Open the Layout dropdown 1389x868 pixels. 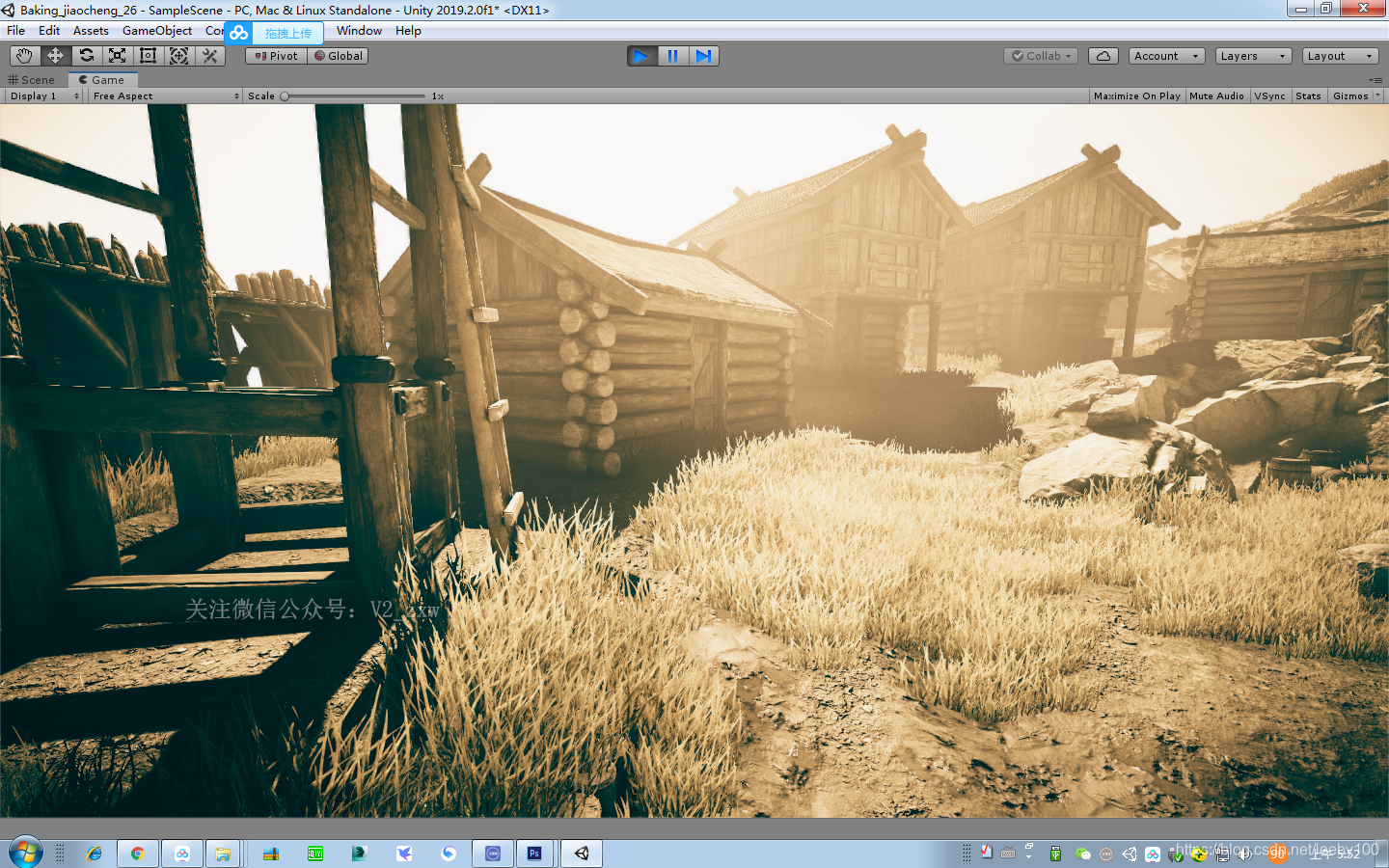1340,56
